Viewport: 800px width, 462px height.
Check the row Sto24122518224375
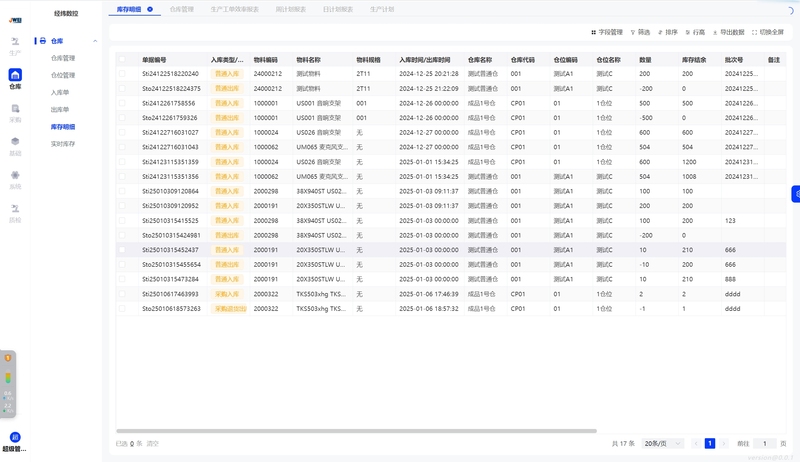(122, 88)
